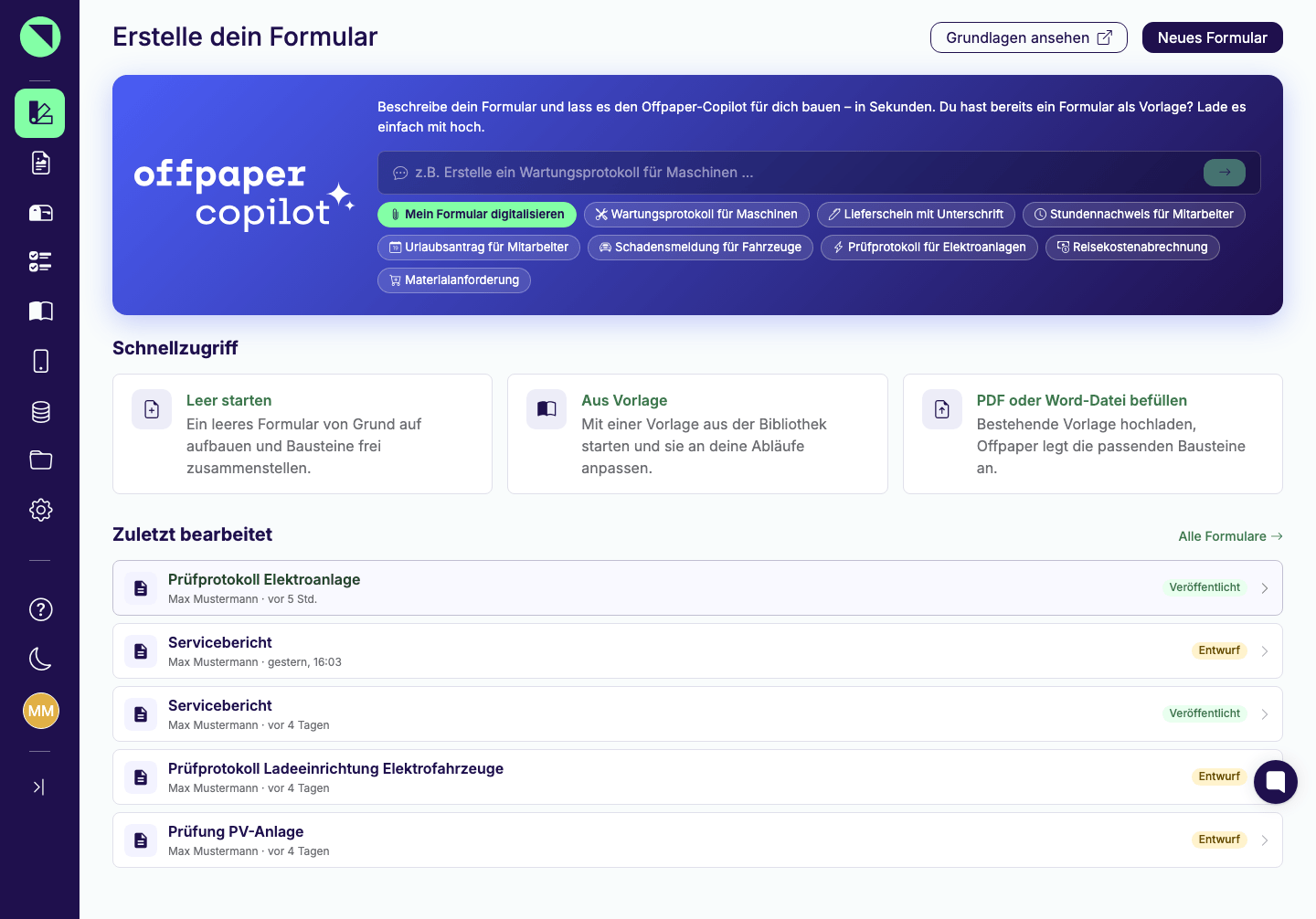Open the Leer starten quick access card

[x=302, y=434]
